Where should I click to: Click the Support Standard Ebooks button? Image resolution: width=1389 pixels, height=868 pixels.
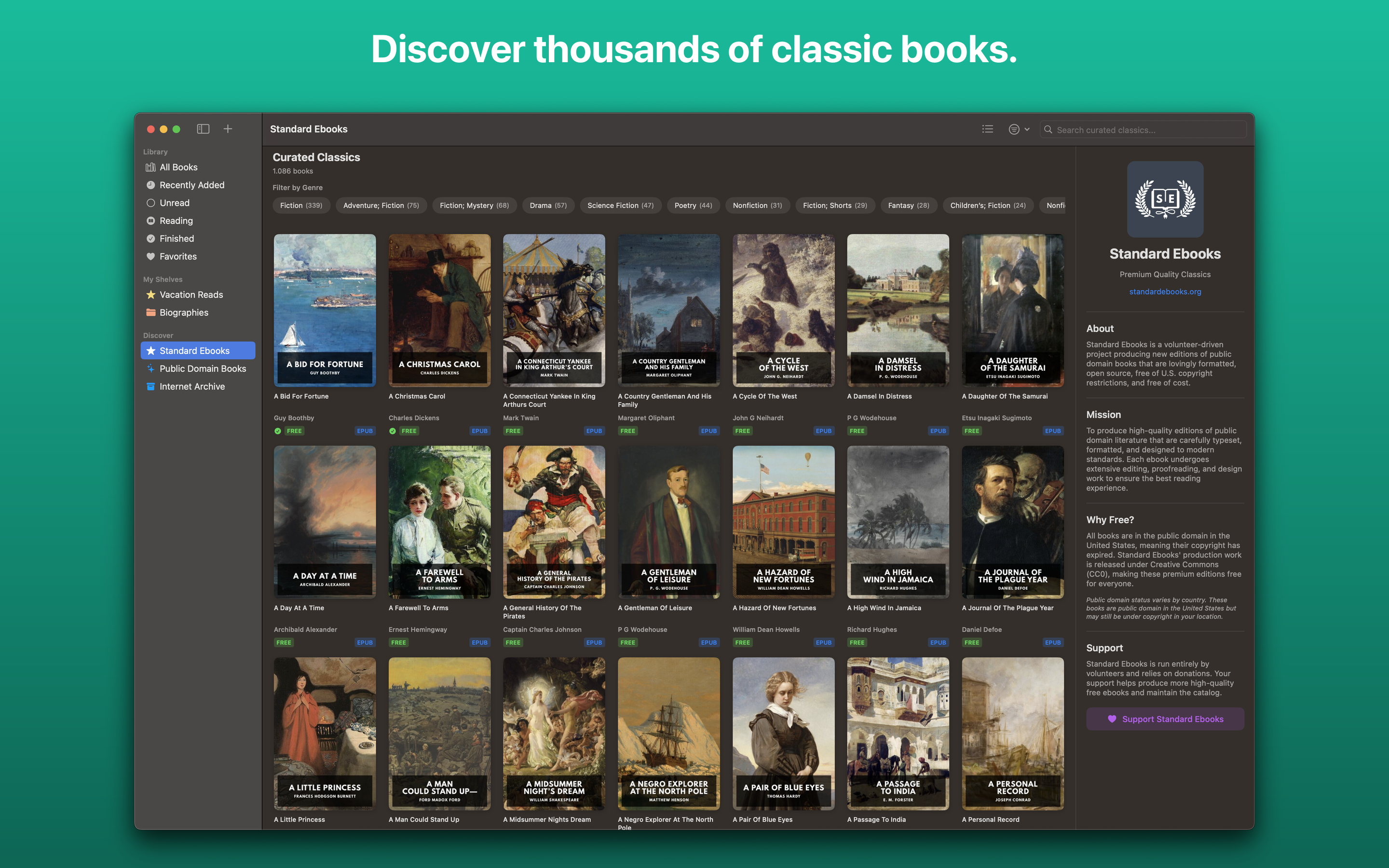tap(1165, 719)
